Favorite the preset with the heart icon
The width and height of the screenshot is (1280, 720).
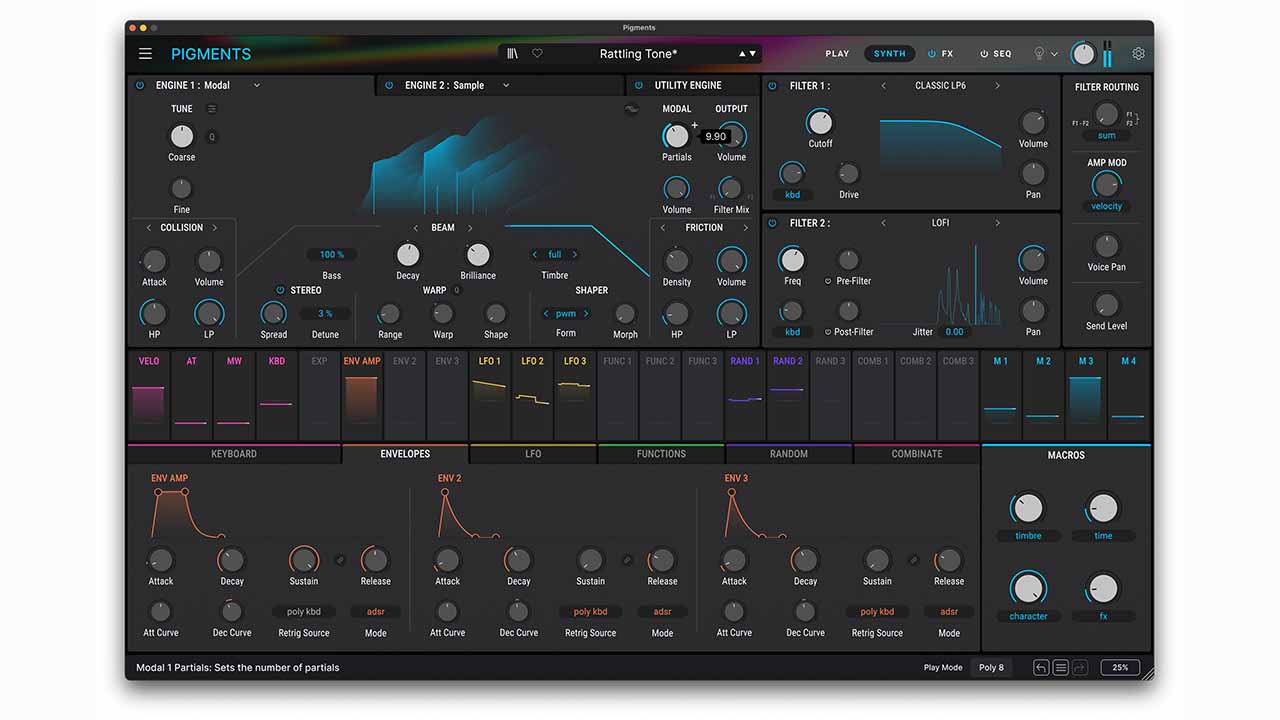coord(537,54)
